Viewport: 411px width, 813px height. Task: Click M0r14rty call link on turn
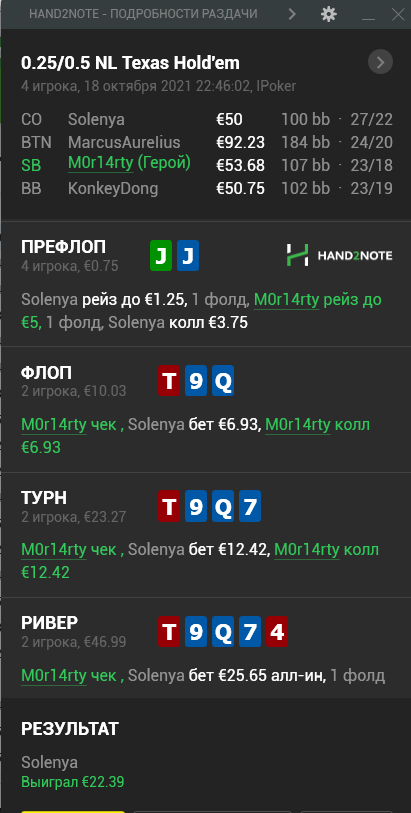(x=307, y=550)
